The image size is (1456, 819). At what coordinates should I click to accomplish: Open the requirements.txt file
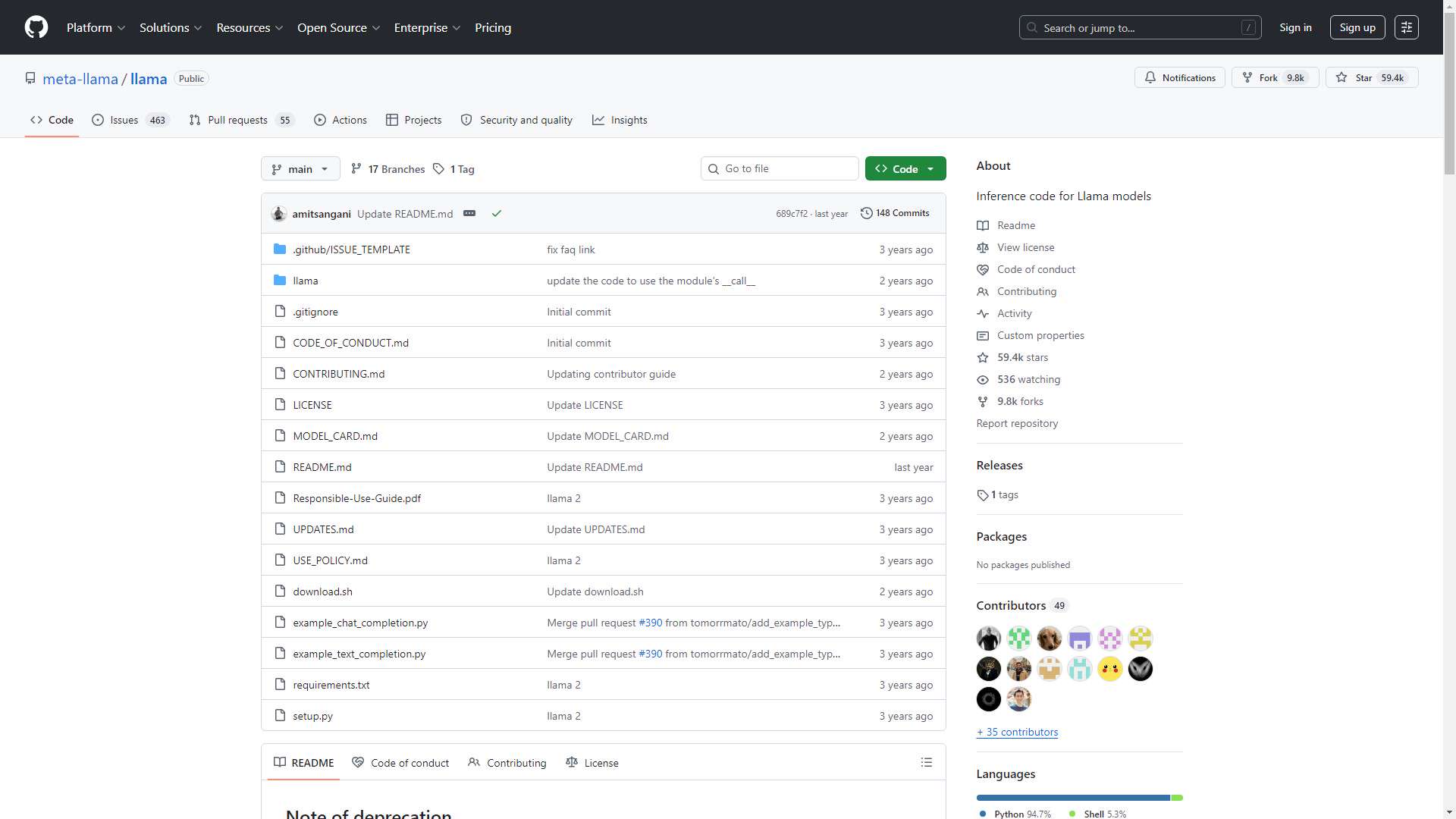(x=331, y=685)
